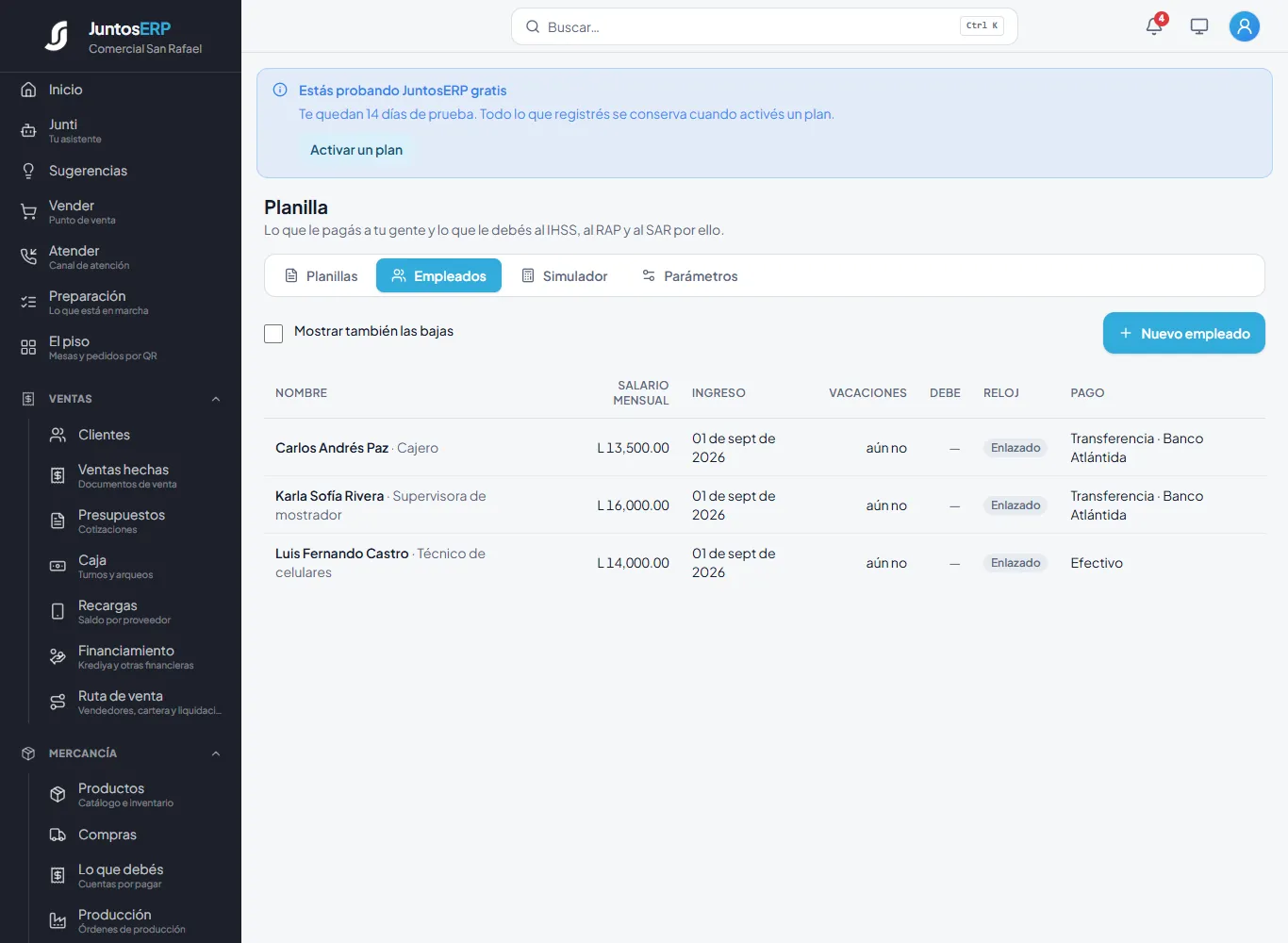Viewport: 1288px width, 943px height.
Task: Switch to the Planillas tab
Action: tap(322, 275)
